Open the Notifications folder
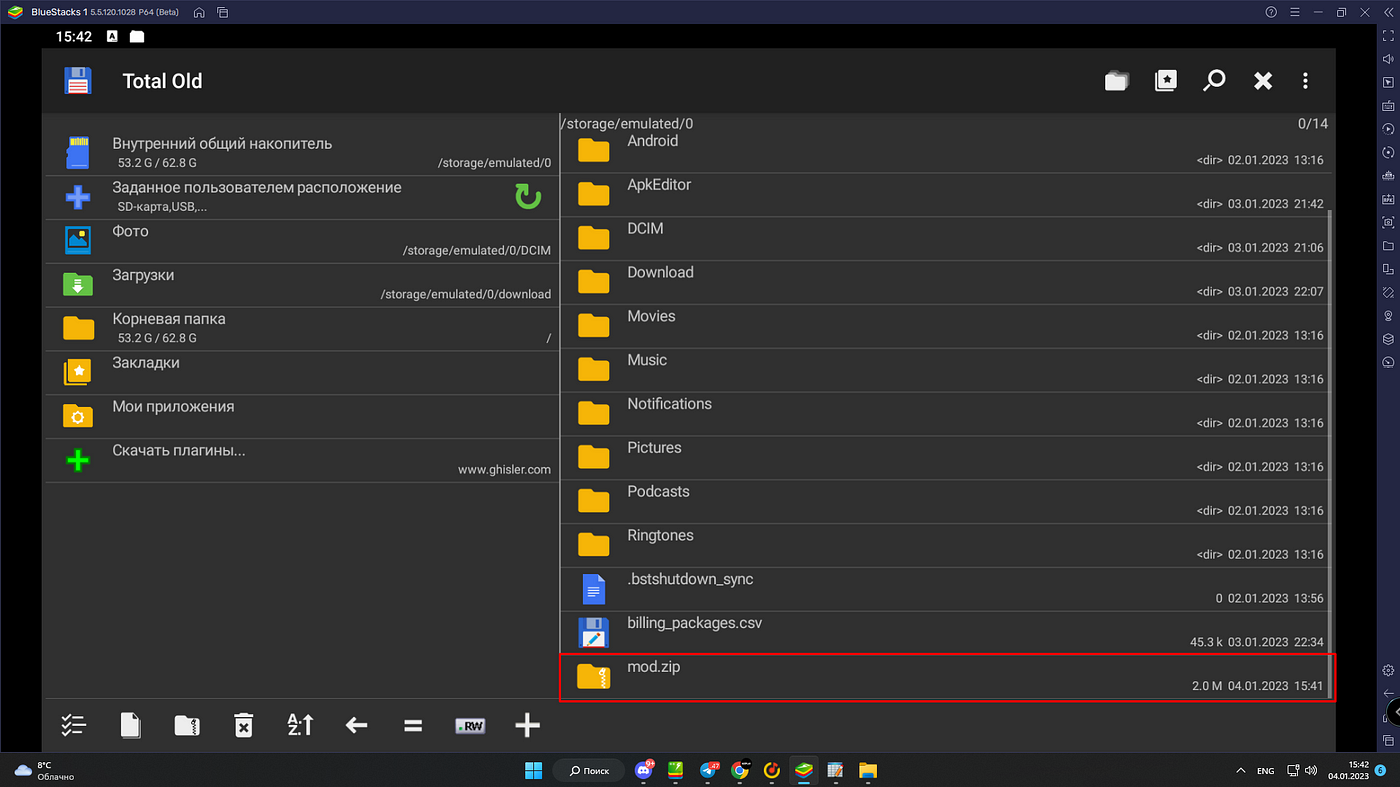Screen dimensions: 1400x787 pos(945,414)
